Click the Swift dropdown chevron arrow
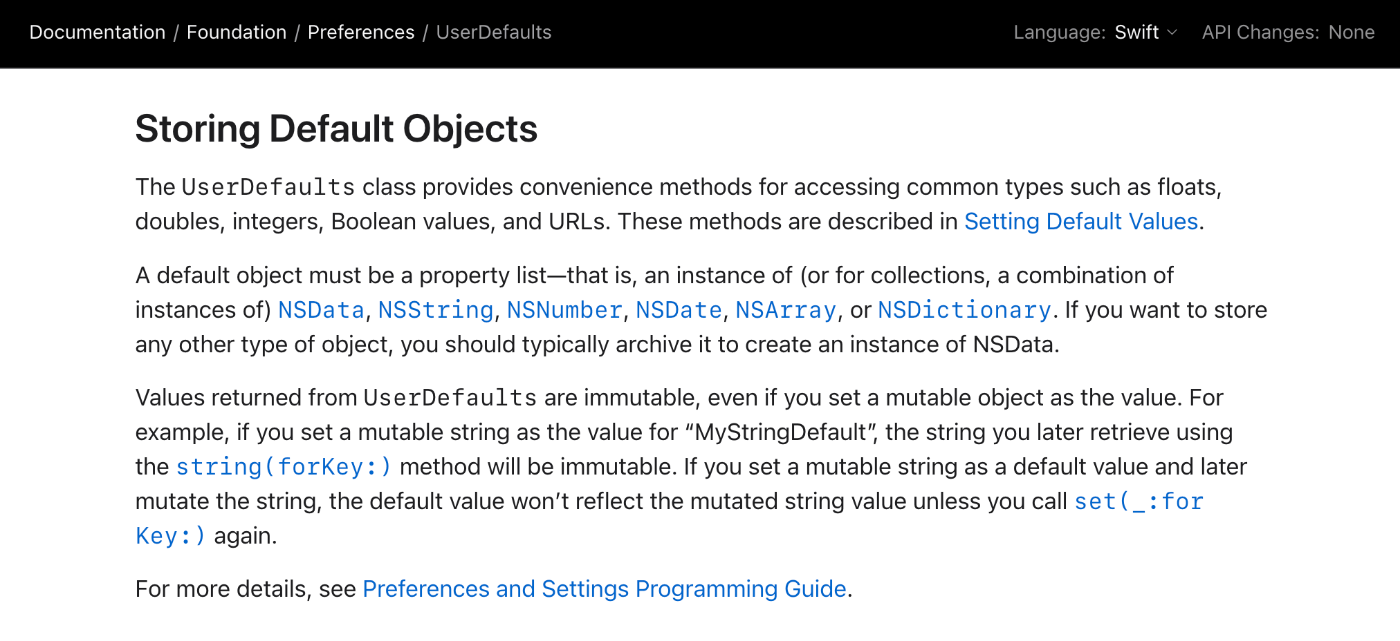 click(x=1172, y=33)
